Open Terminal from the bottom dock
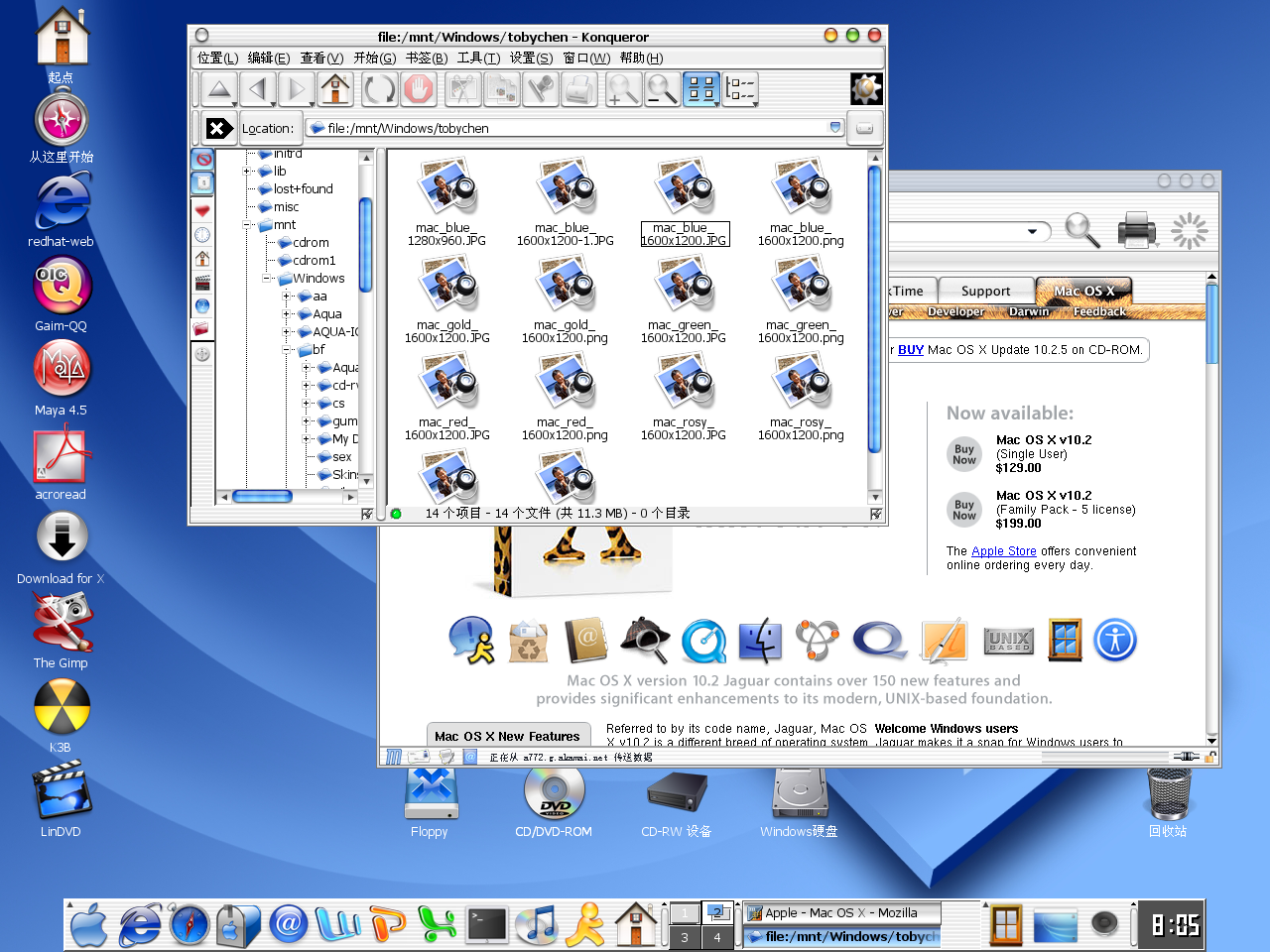 tap(488, 925)
